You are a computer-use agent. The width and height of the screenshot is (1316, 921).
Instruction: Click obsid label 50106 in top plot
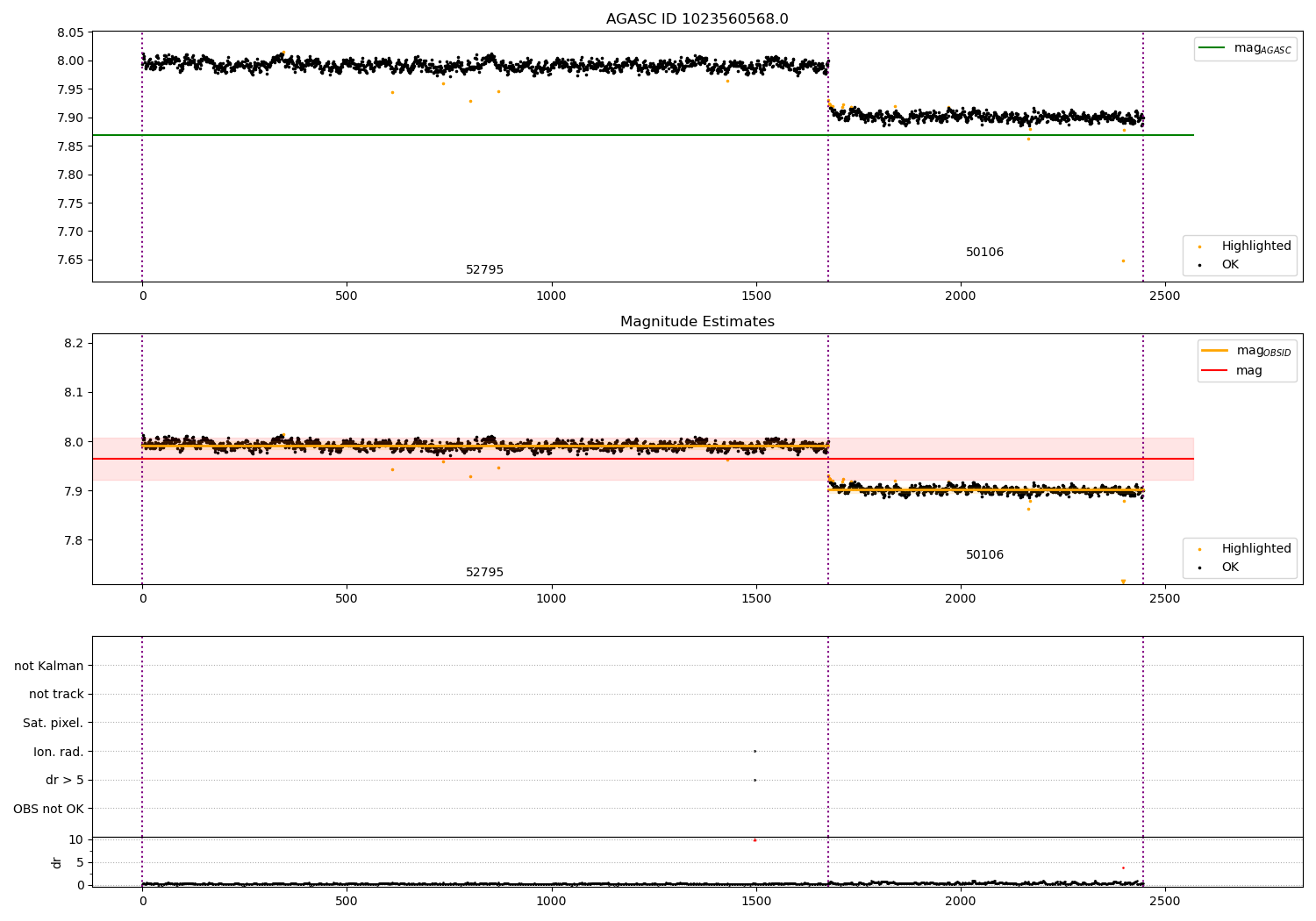click(984, 253)
